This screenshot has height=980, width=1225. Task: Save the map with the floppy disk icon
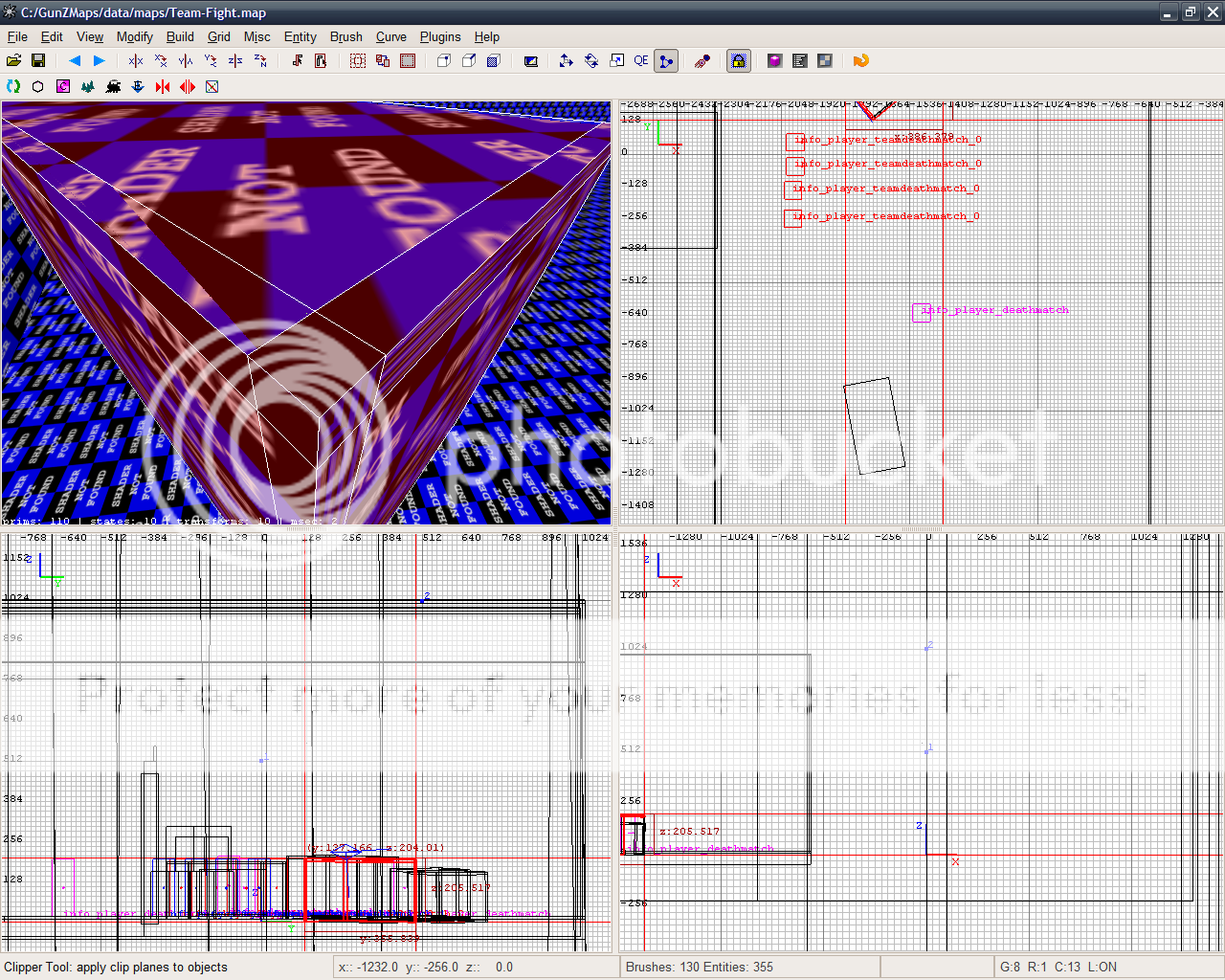pos(38,60)
